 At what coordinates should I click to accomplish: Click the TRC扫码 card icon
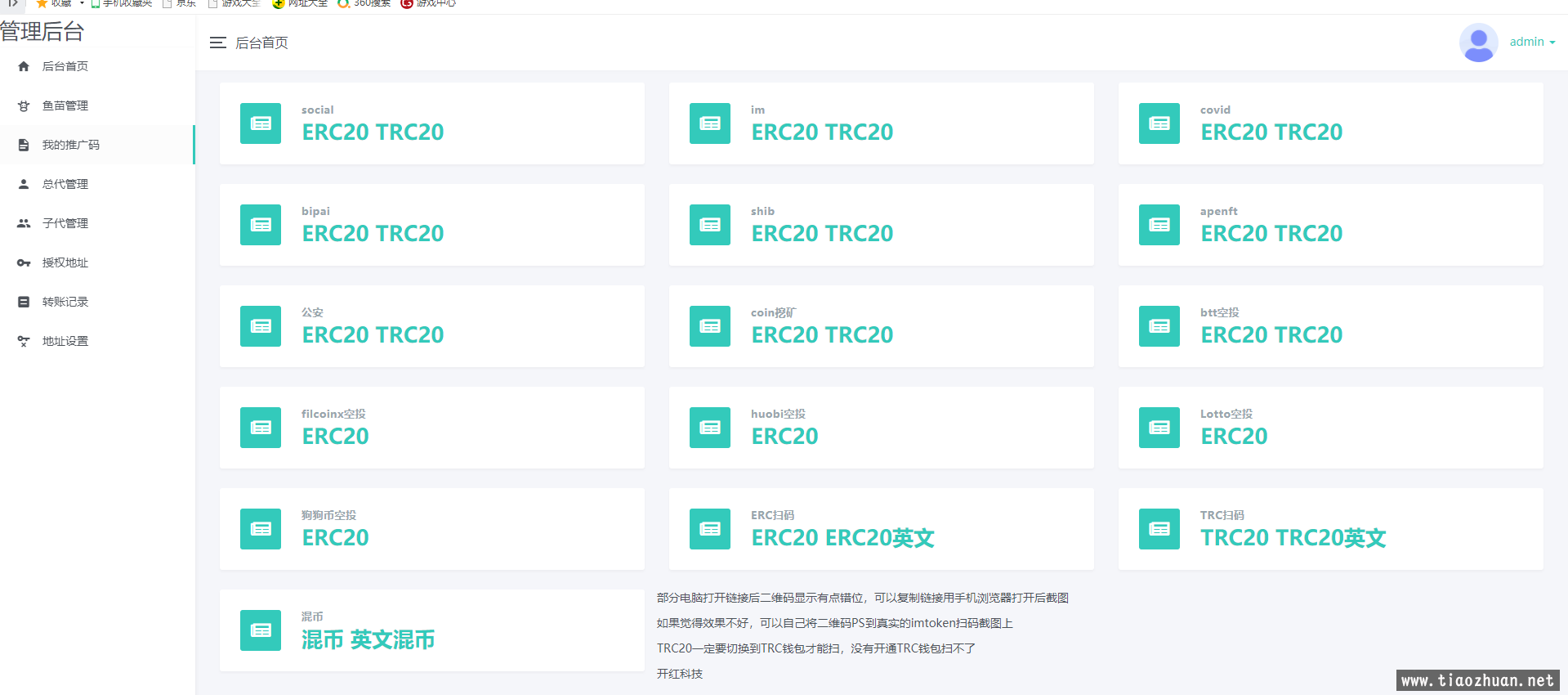[1159, 529]
